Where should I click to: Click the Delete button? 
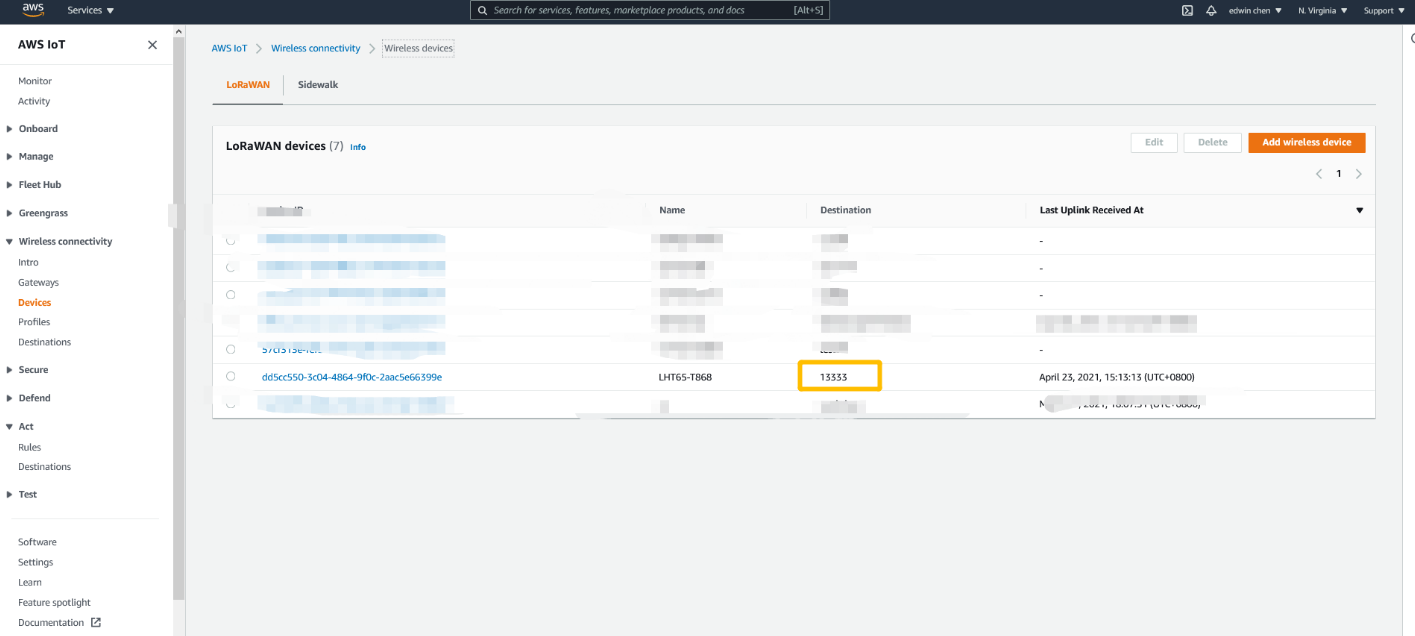click(1212, 143)
